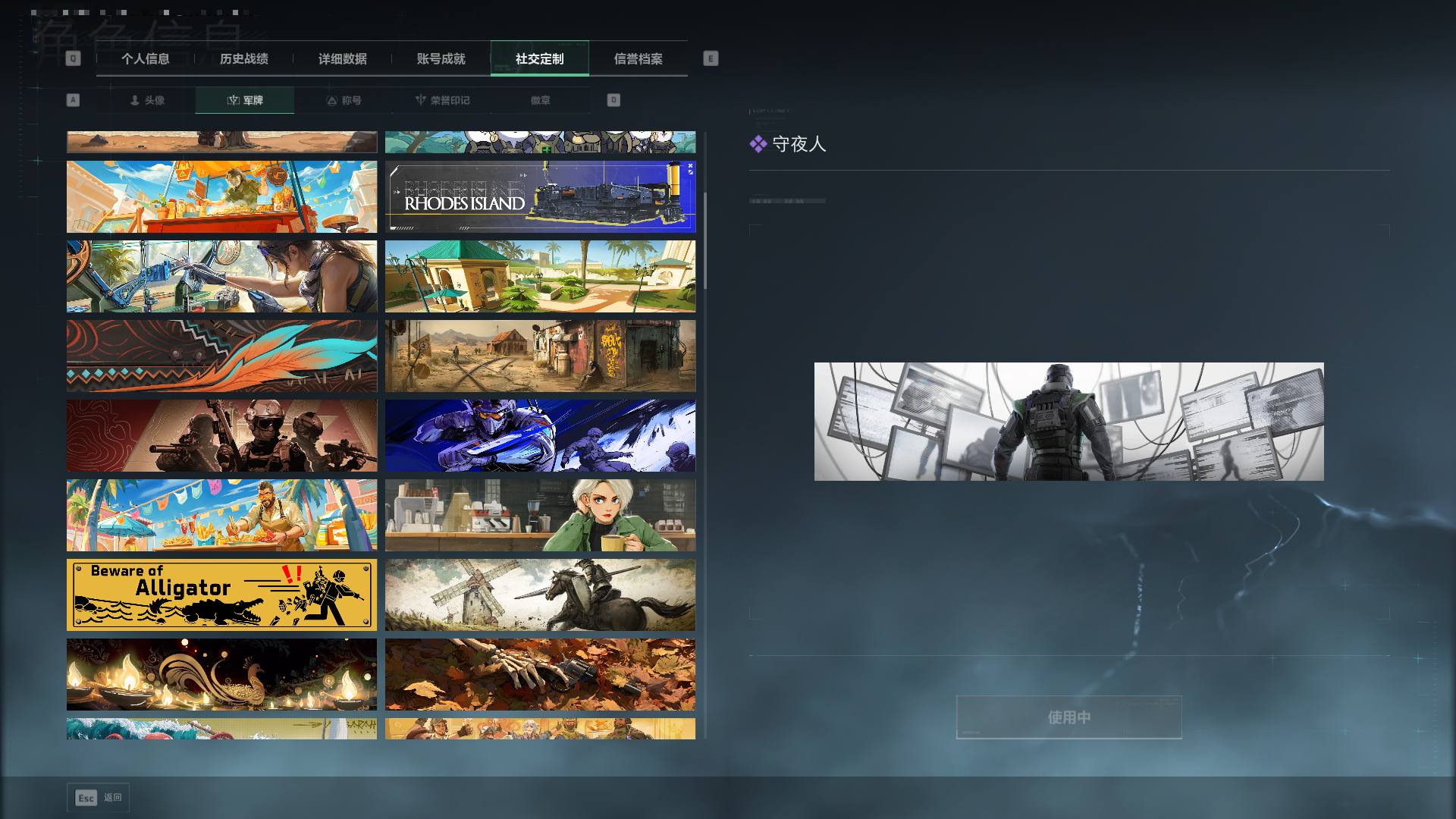The width and height of the screenshot is (1456, 819).
Task: Select the Rhodes Island train dog tag
Action: pos(540,196)
